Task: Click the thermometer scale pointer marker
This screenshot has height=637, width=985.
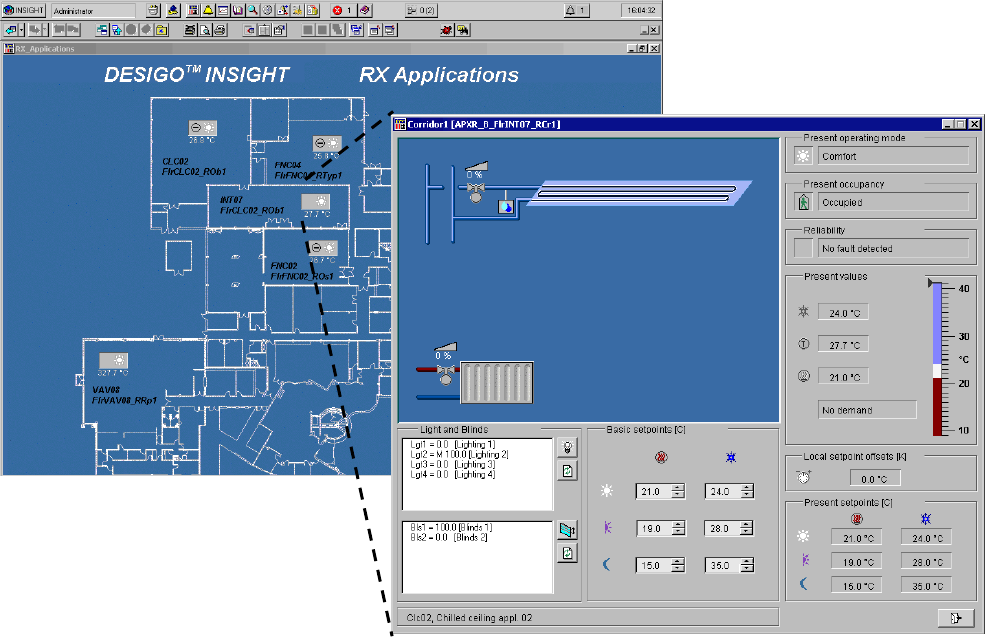Action: coord(930,283)
